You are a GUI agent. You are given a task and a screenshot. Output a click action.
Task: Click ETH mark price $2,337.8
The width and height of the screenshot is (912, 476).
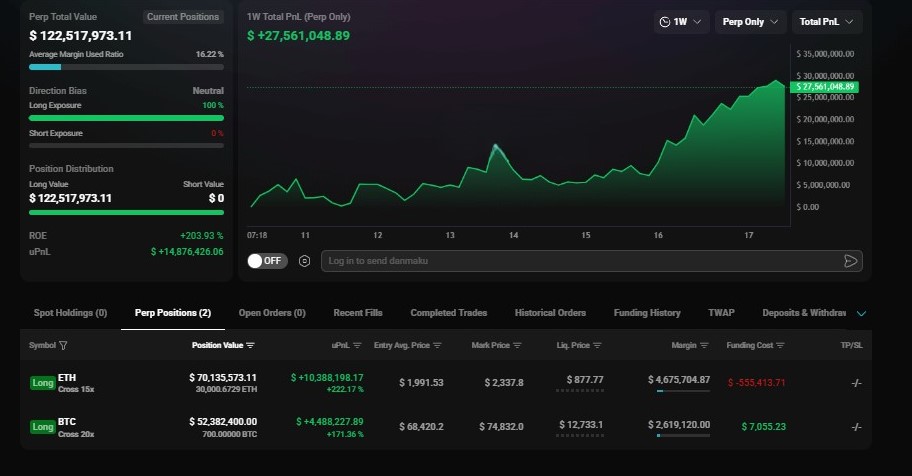[504, 383]
